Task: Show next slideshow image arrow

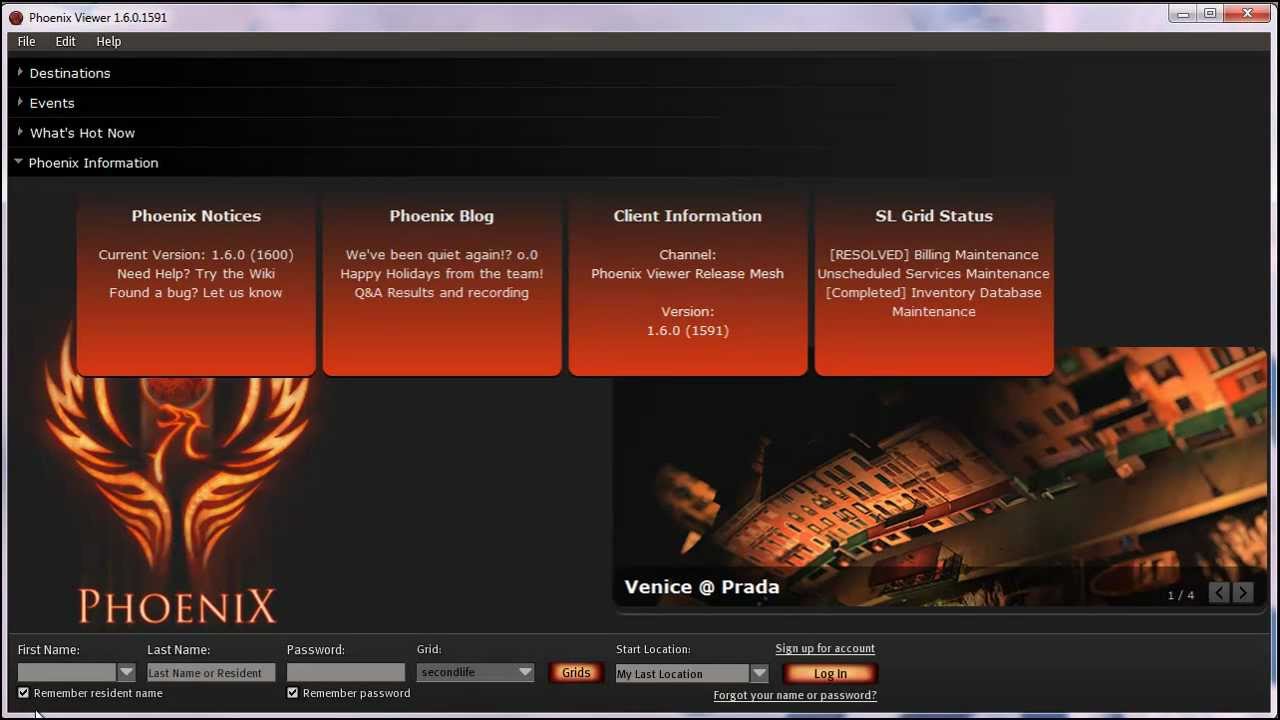Action: [1243, 593]
